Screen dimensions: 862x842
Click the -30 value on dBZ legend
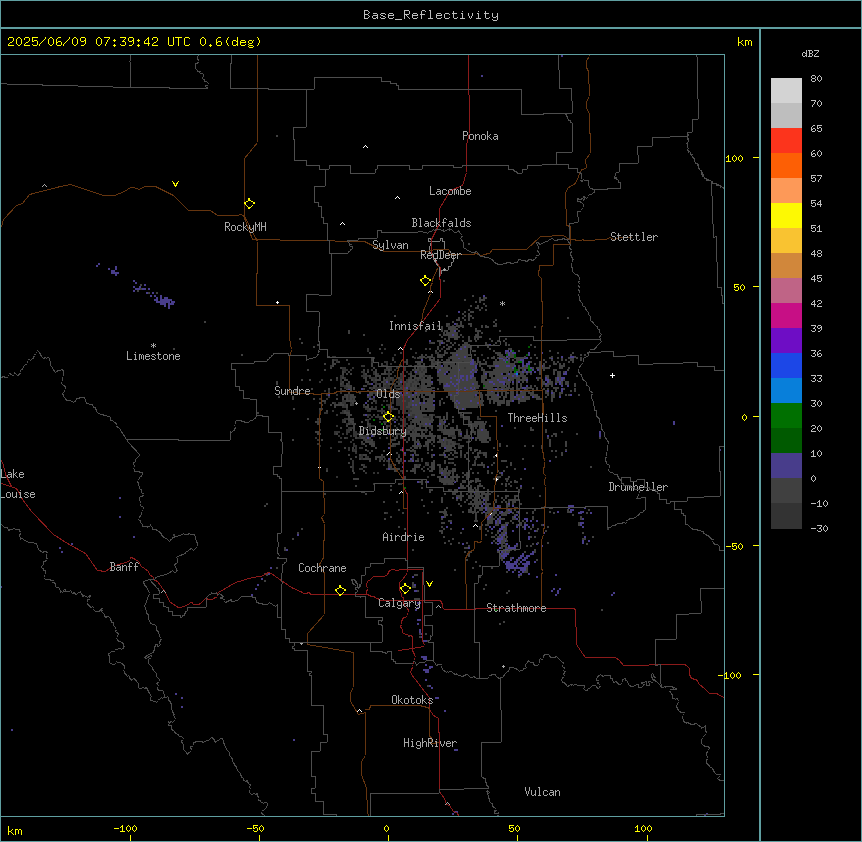tap(819, 528)
